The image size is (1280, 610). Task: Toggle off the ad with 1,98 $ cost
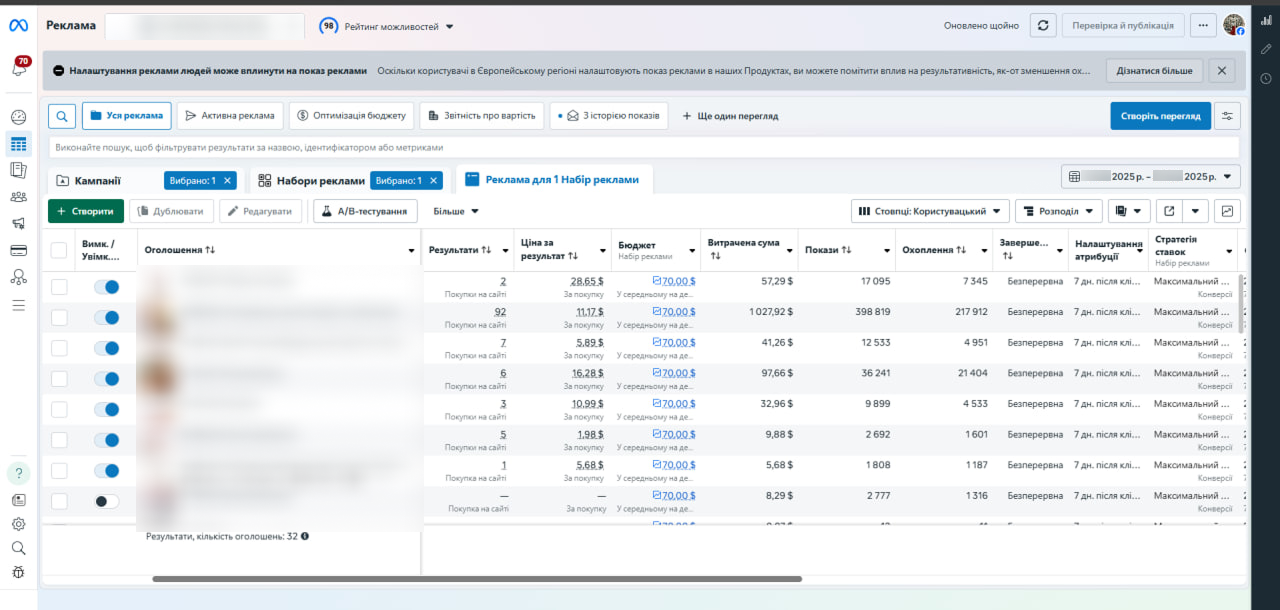point(107,440)
